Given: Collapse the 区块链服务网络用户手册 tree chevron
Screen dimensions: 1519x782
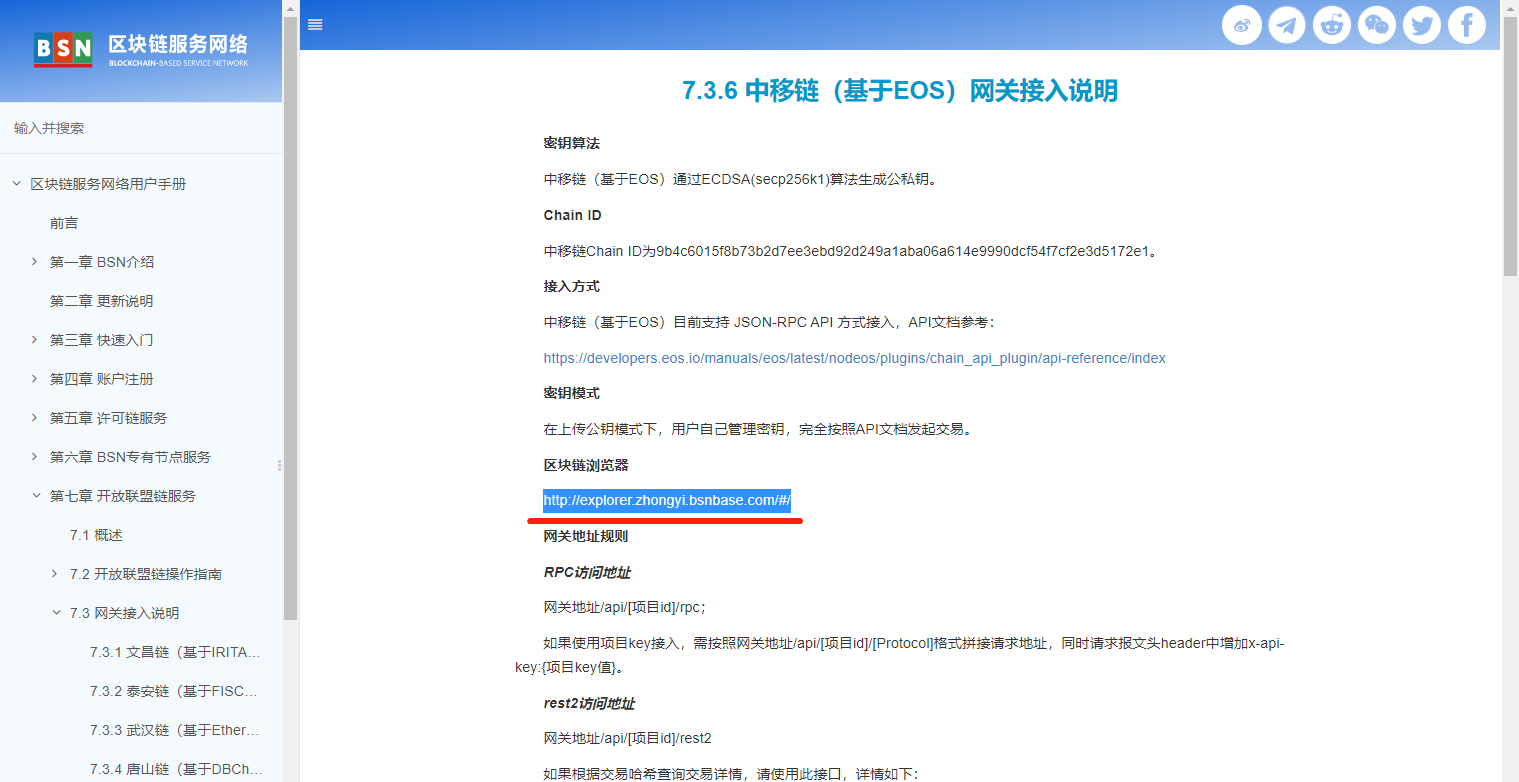Looking at the screenshot, I should tap(16, 184).
